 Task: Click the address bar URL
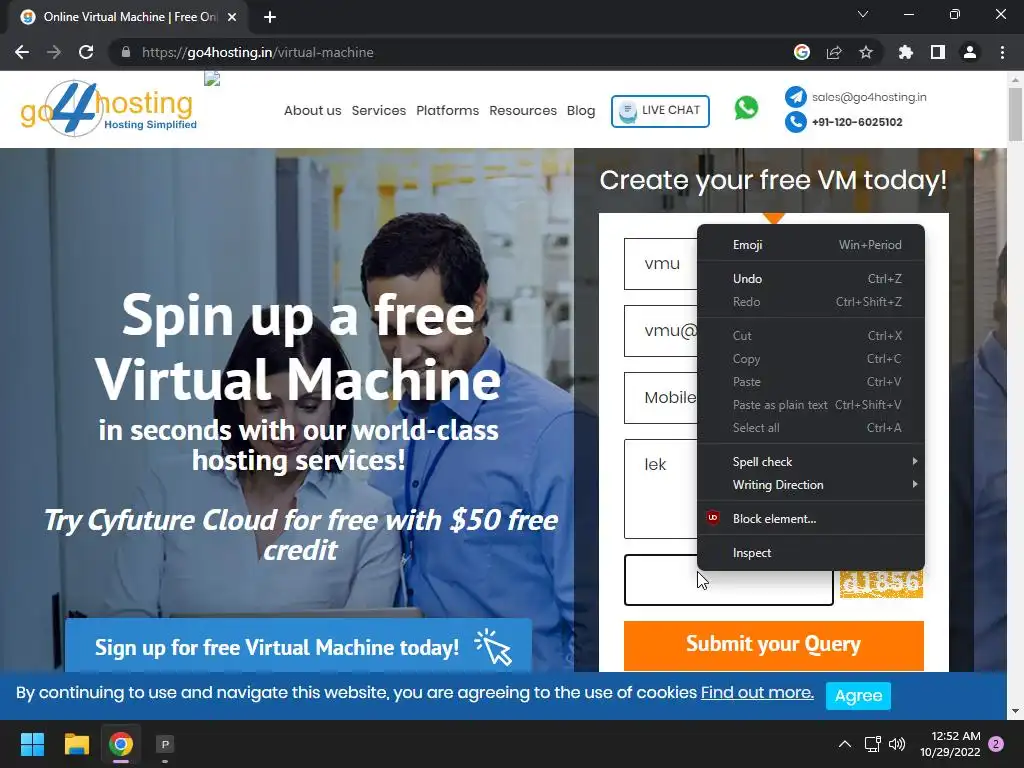tap(257, 52)
